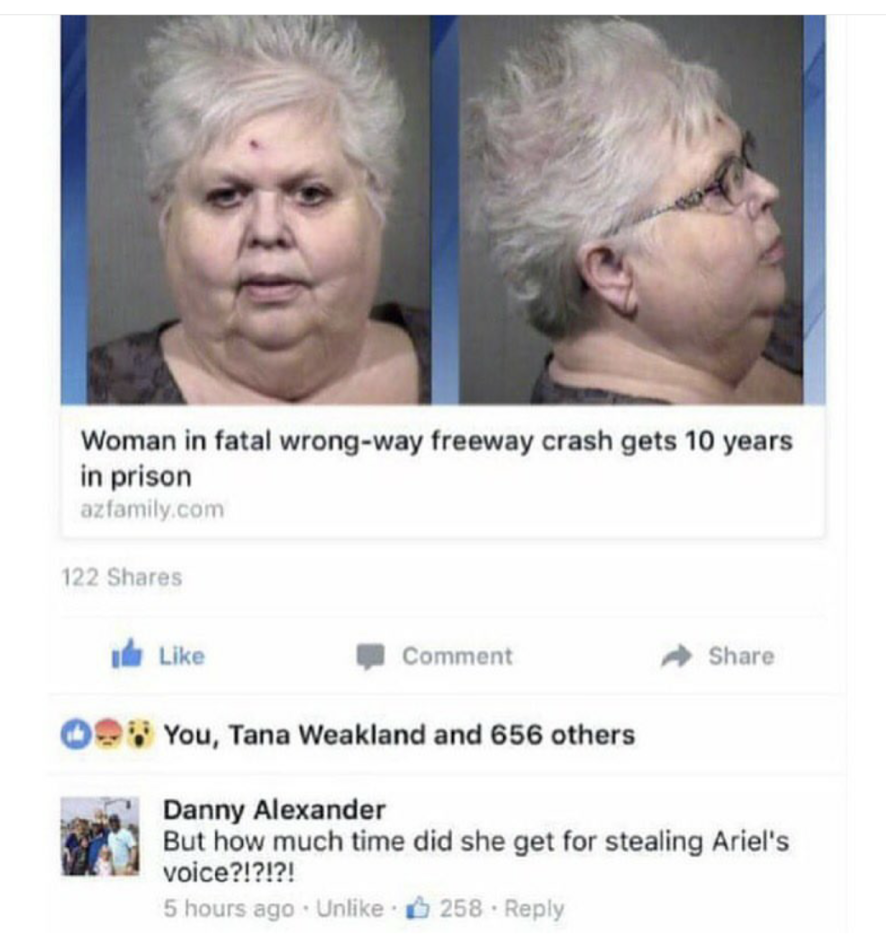Toggle Like on the post
The height and width of the screenshot is (946, 886).
coord(159,655)
